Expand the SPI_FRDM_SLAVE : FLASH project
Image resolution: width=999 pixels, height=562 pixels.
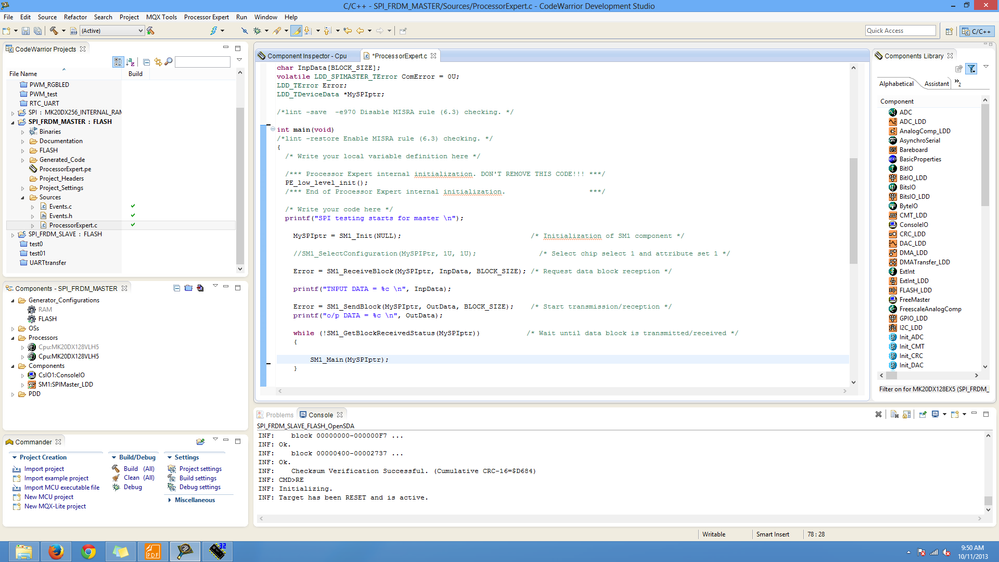[13, 234]
